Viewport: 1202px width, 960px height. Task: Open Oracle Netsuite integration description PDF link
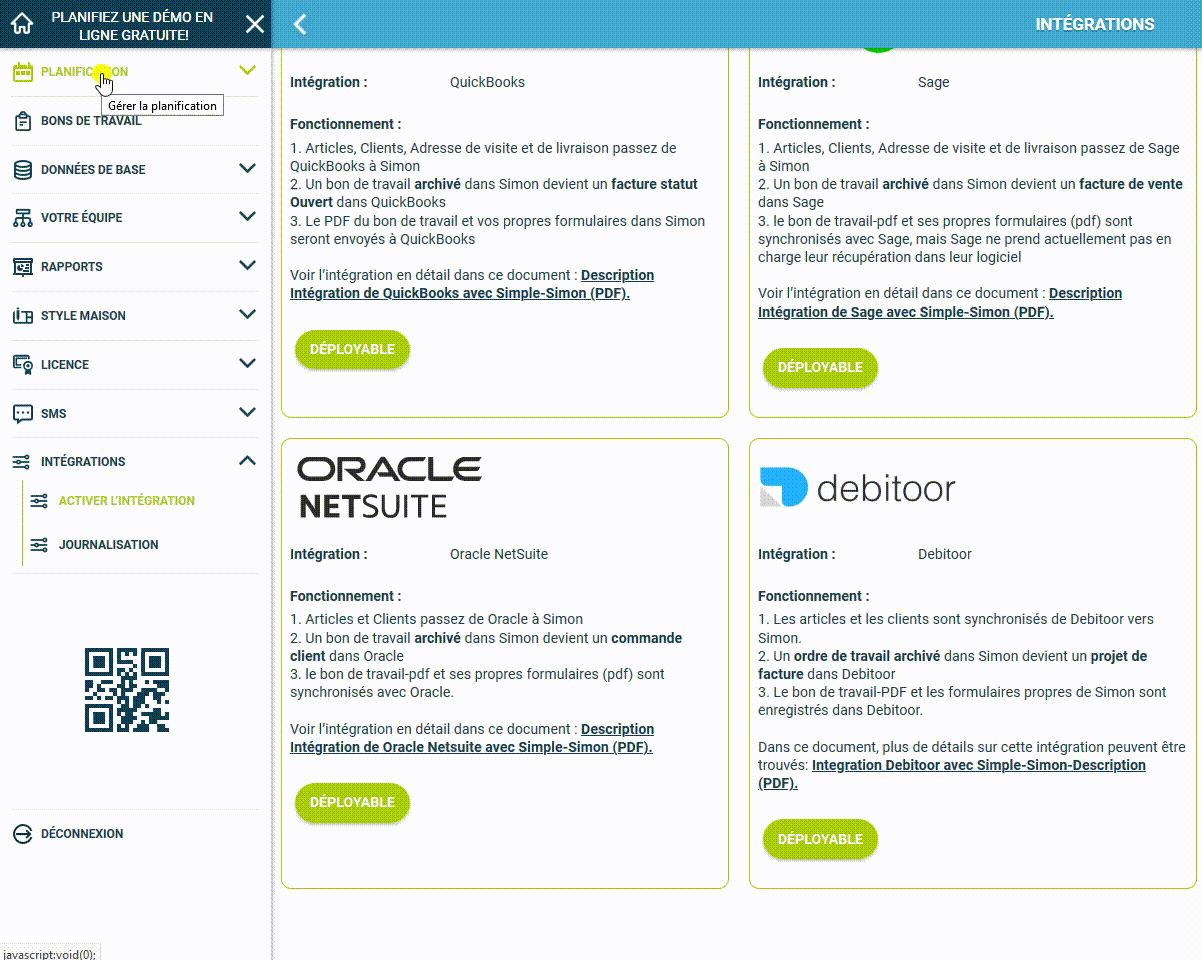click(x=472, y=738)
